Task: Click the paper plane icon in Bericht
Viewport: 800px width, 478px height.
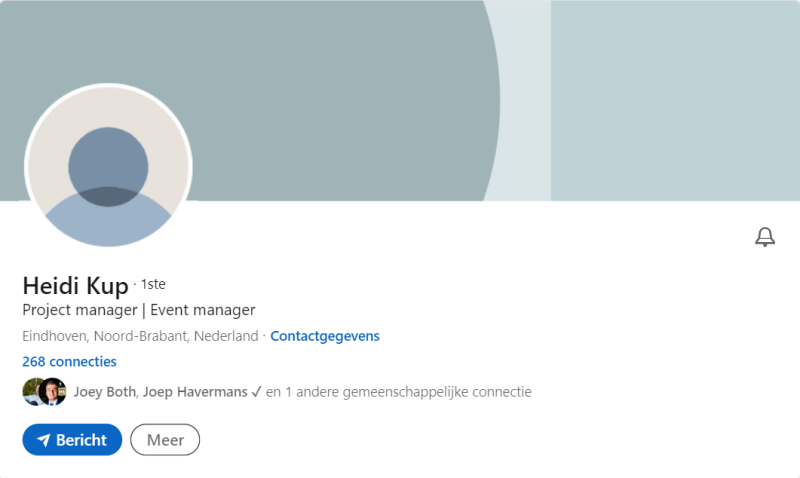Action: (x=44, y=440)
